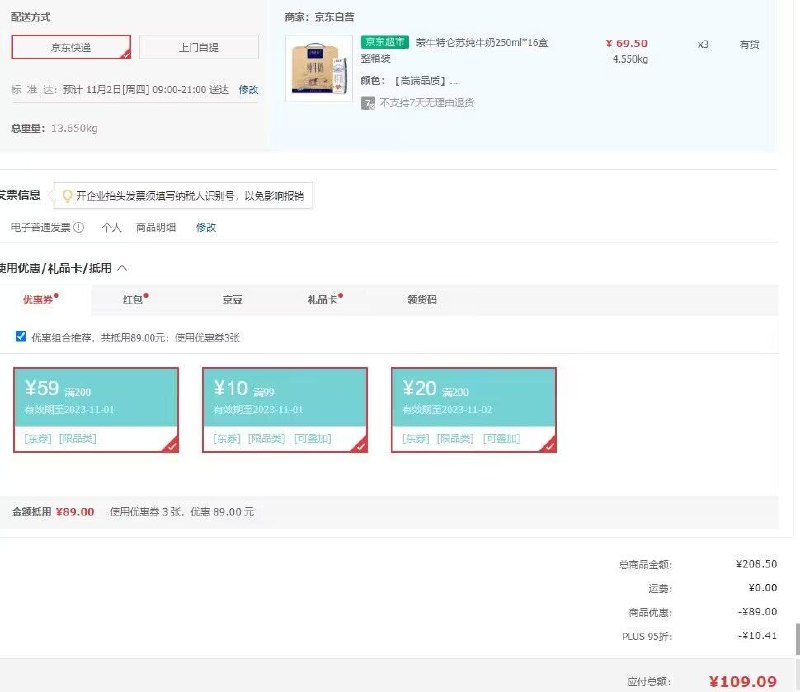Open the milk product thumbnail

click(x=319, y=68)
